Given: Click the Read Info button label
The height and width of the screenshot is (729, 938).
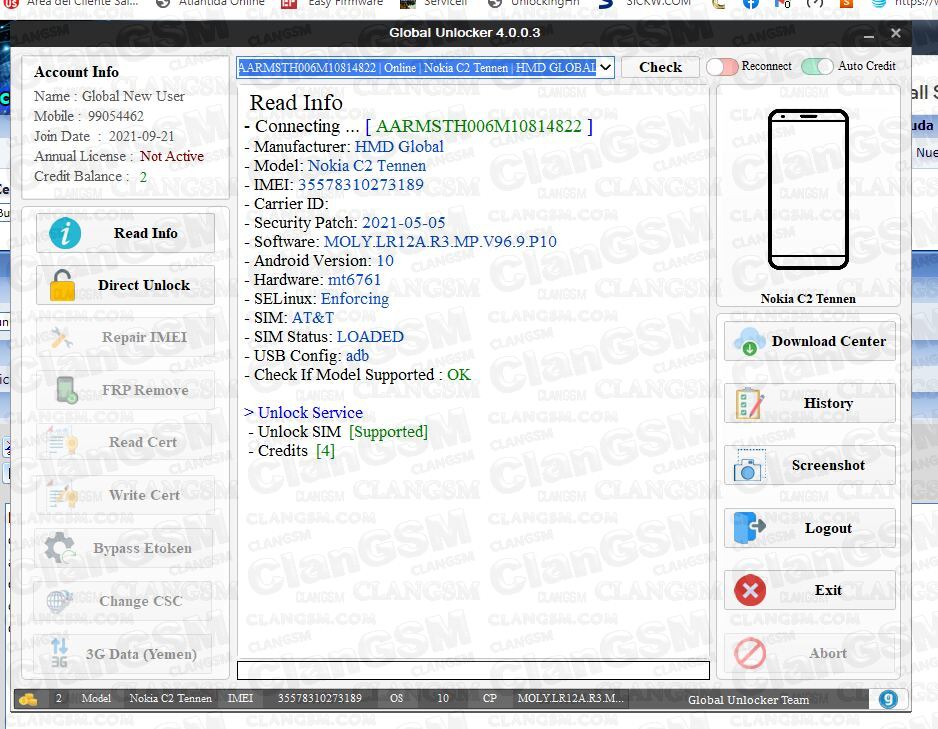Looking at the screenshot, I should [x=145, y=233].
